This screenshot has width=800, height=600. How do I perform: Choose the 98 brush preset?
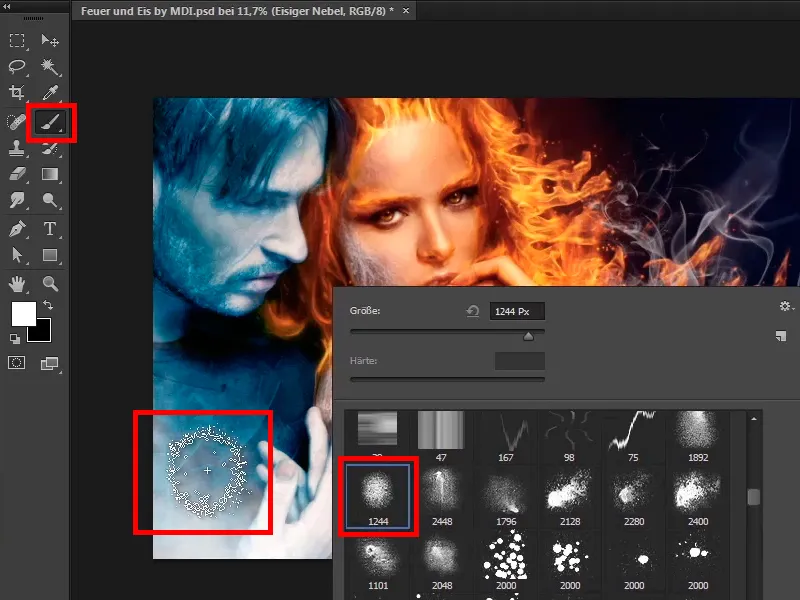pyautogui.click(x=569, y=436)
